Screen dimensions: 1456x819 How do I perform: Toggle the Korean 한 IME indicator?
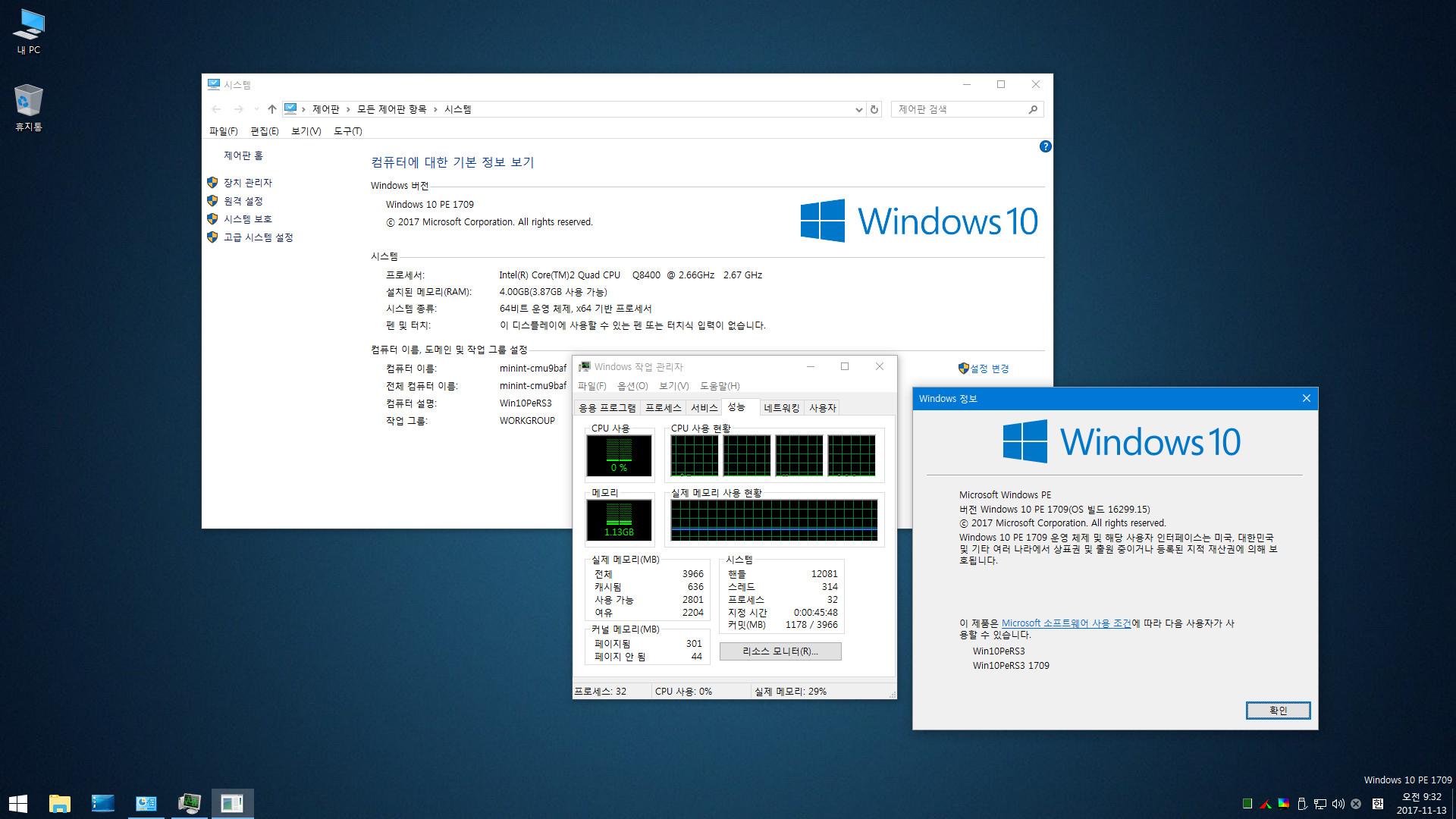pyautogui.click(x=1378, y=804)
